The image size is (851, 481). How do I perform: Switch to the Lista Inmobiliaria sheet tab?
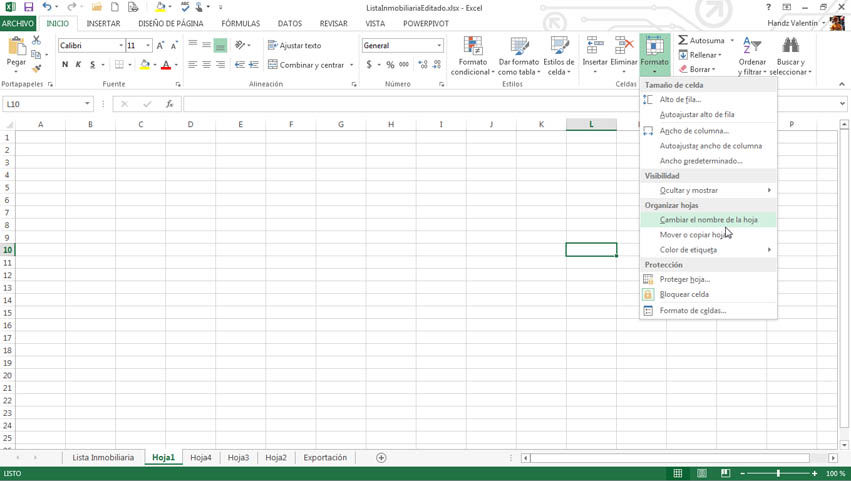click(x=102, y=458)
